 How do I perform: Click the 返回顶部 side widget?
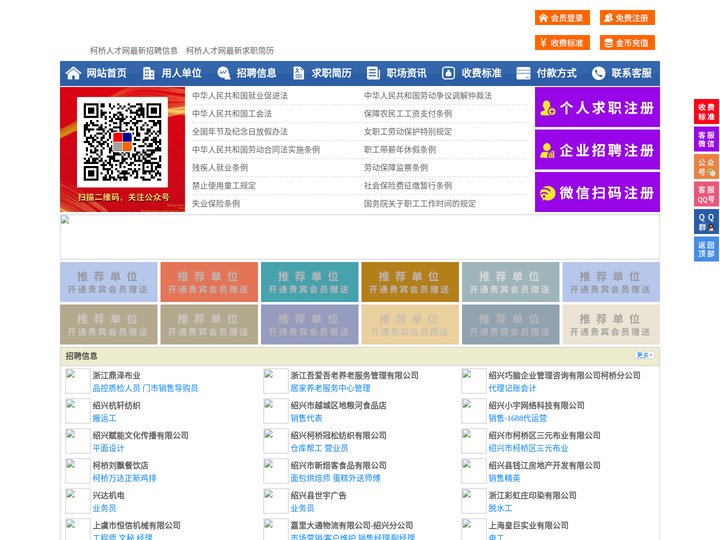tap(706, 249)
